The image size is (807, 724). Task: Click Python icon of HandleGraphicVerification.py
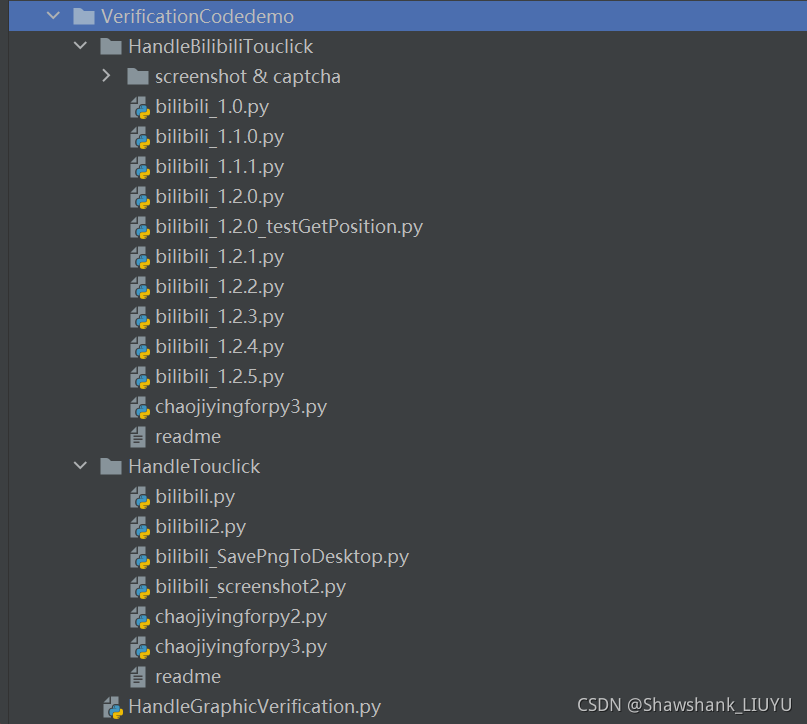point(113,708)
